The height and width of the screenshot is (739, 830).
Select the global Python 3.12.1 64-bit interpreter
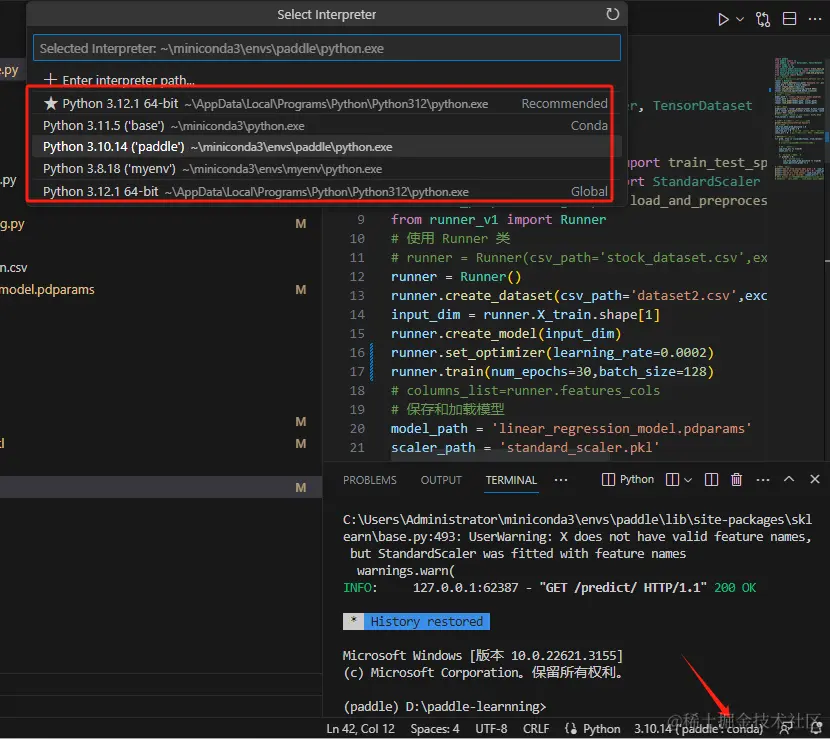(x=326, y=191)
